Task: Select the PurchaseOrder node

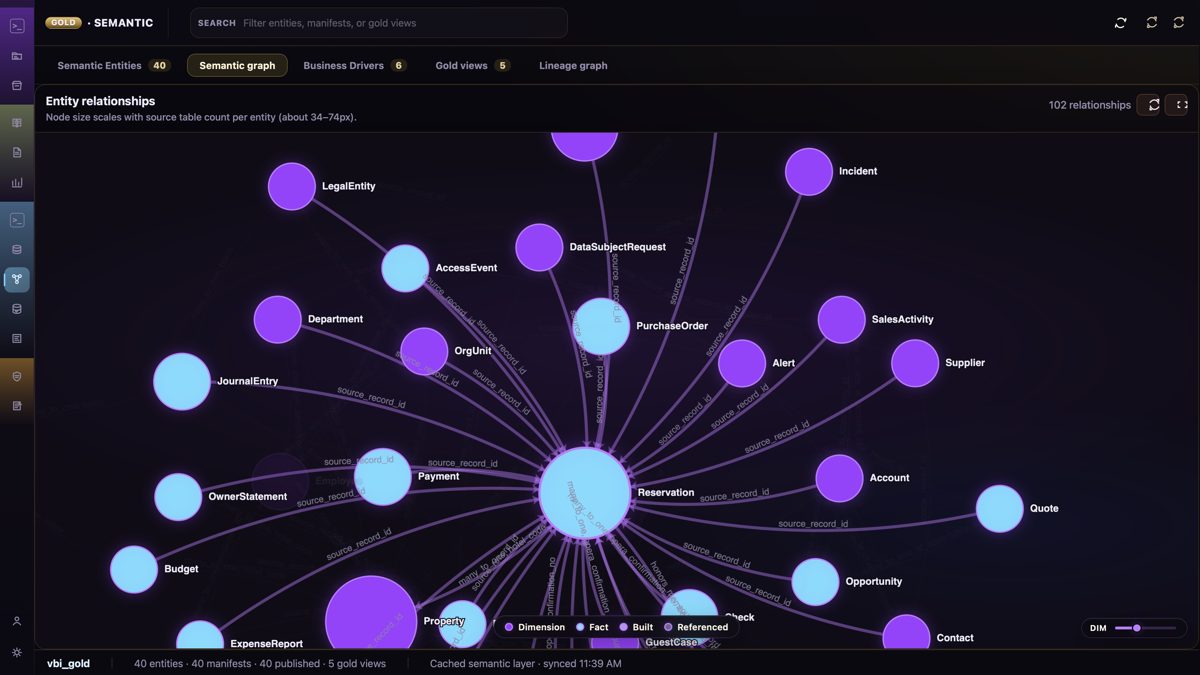Action: click(x=602, y=326)
